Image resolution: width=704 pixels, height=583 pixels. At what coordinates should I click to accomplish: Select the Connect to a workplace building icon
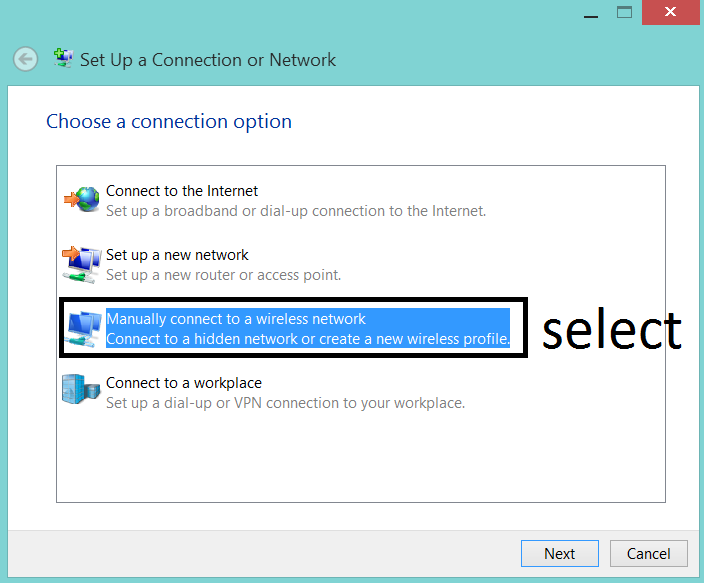click(81, 390)
